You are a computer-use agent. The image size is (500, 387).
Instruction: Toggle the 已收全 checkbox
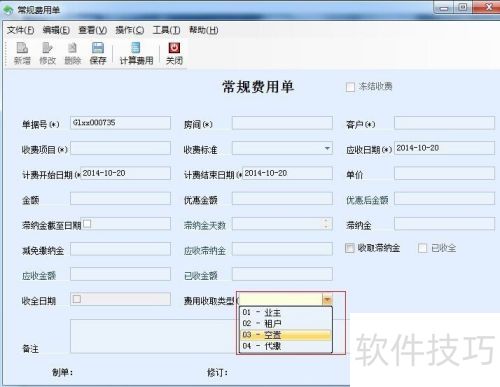422,248
